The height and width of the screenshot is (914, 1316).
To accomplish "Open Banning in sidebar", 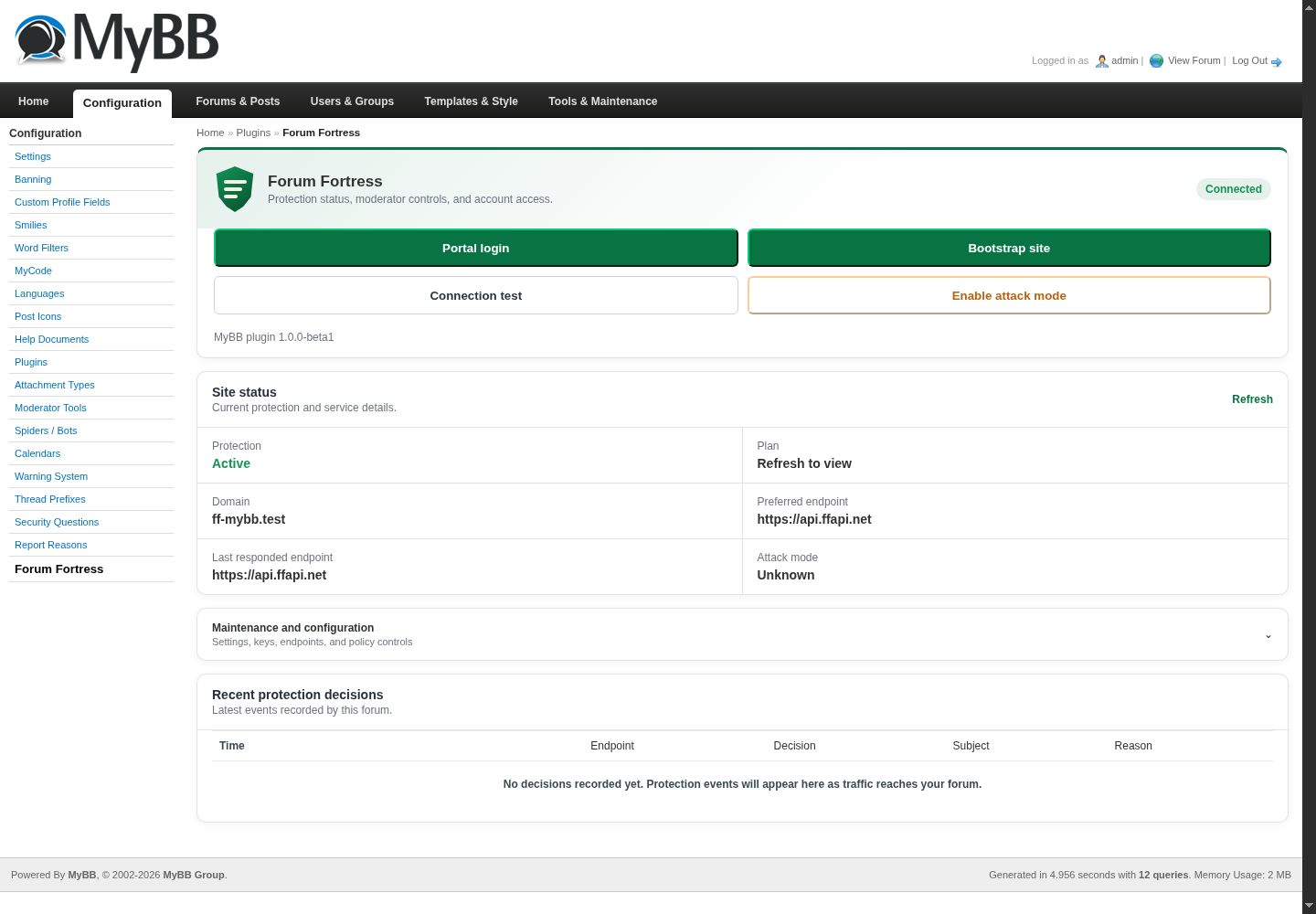I will tap(33, 179).
